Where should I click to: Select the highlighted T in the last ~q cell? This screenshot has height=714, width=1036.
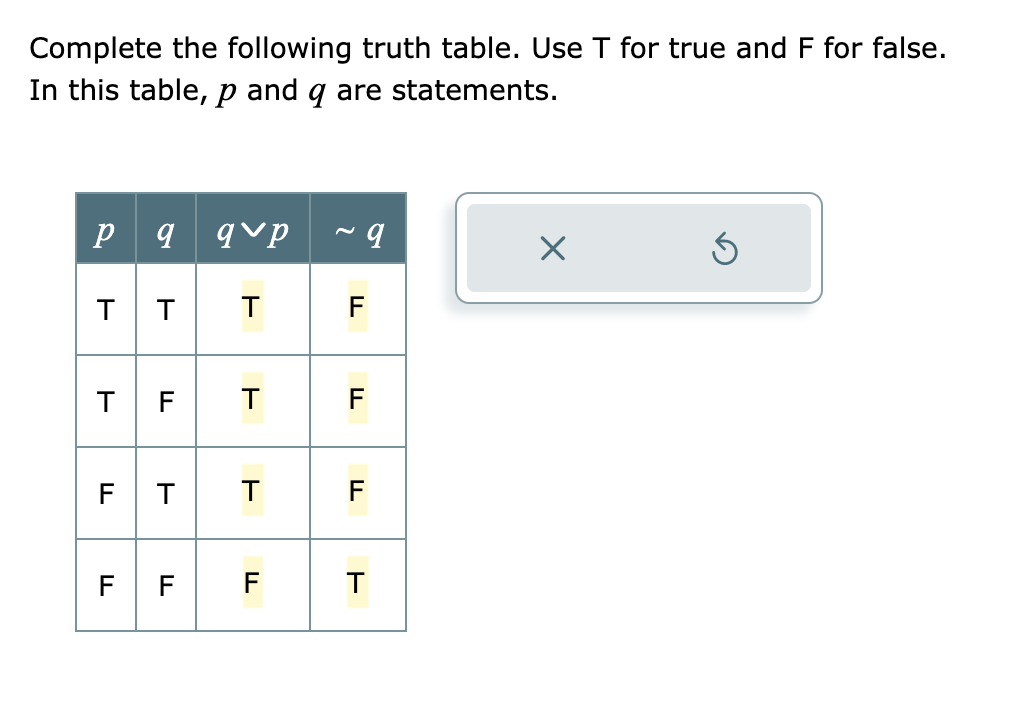(x=355, y=585)
